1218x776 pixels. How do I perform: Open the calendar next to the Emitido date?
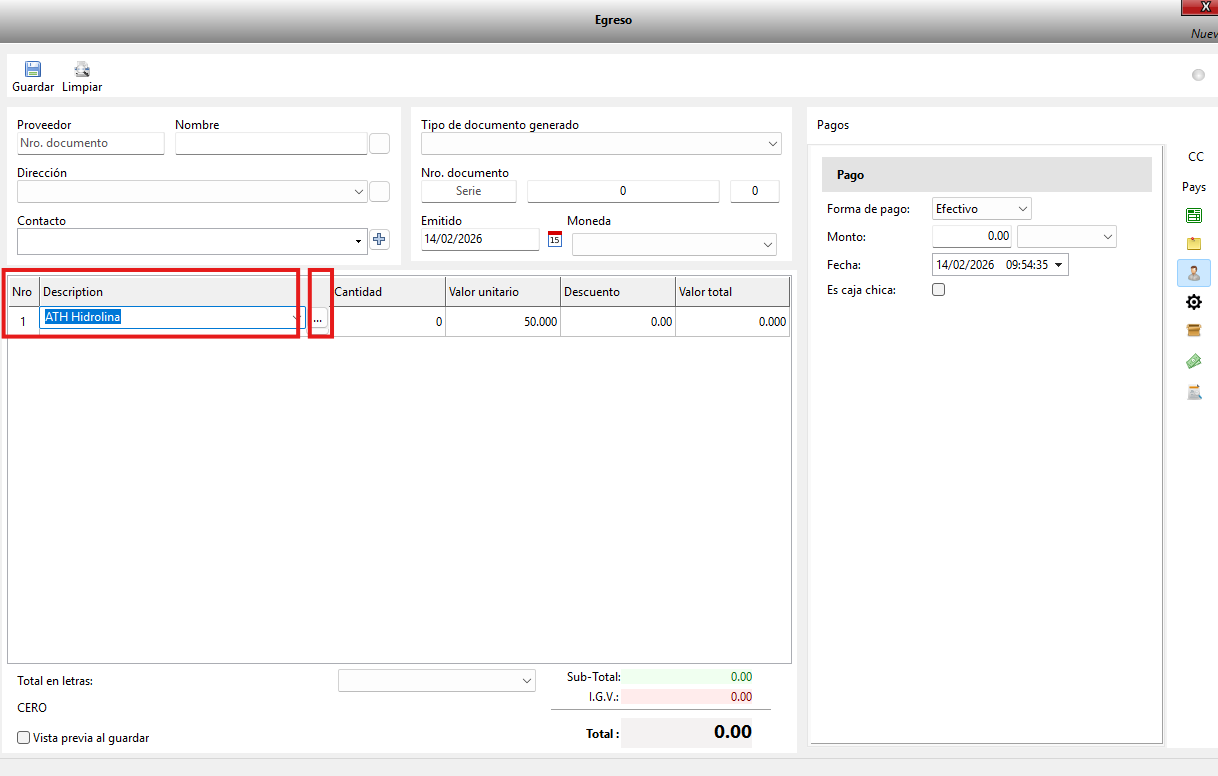pos(555,239)
